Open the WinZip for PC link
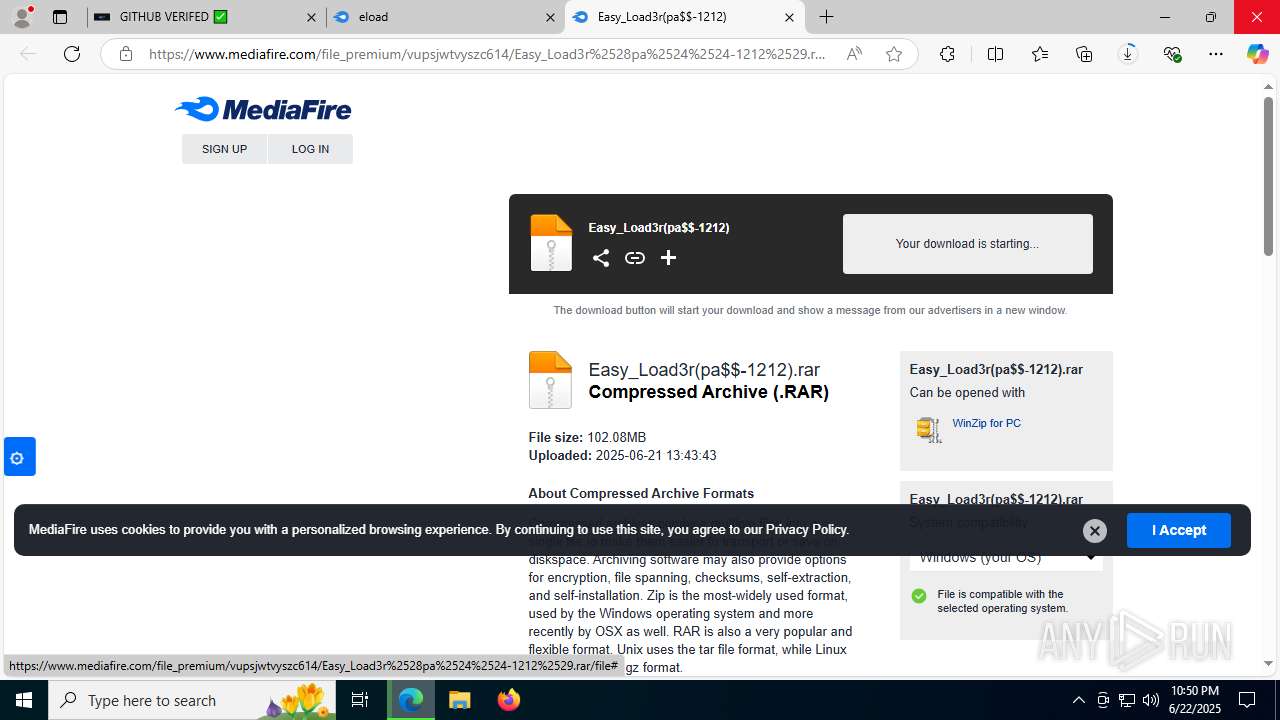This screenshot has height=720, width=1280. tap(986, 423)
